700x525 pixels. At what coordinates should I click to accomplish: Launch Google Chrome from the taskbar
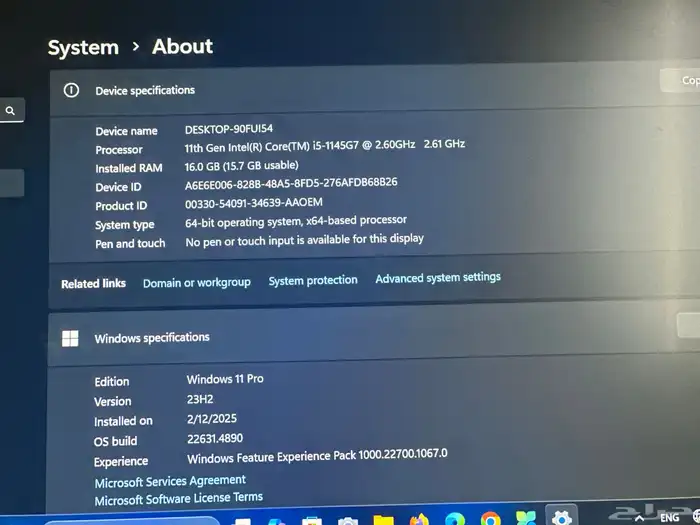pos(490,519)
